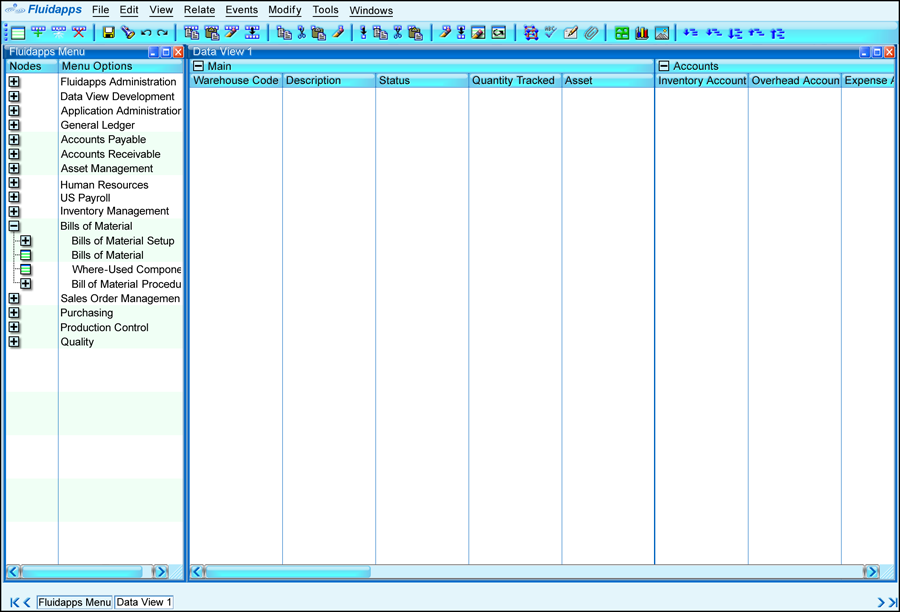Collapse the Bills of Material tree node
This screenshot has width=900, height=612.
(14, 226)
